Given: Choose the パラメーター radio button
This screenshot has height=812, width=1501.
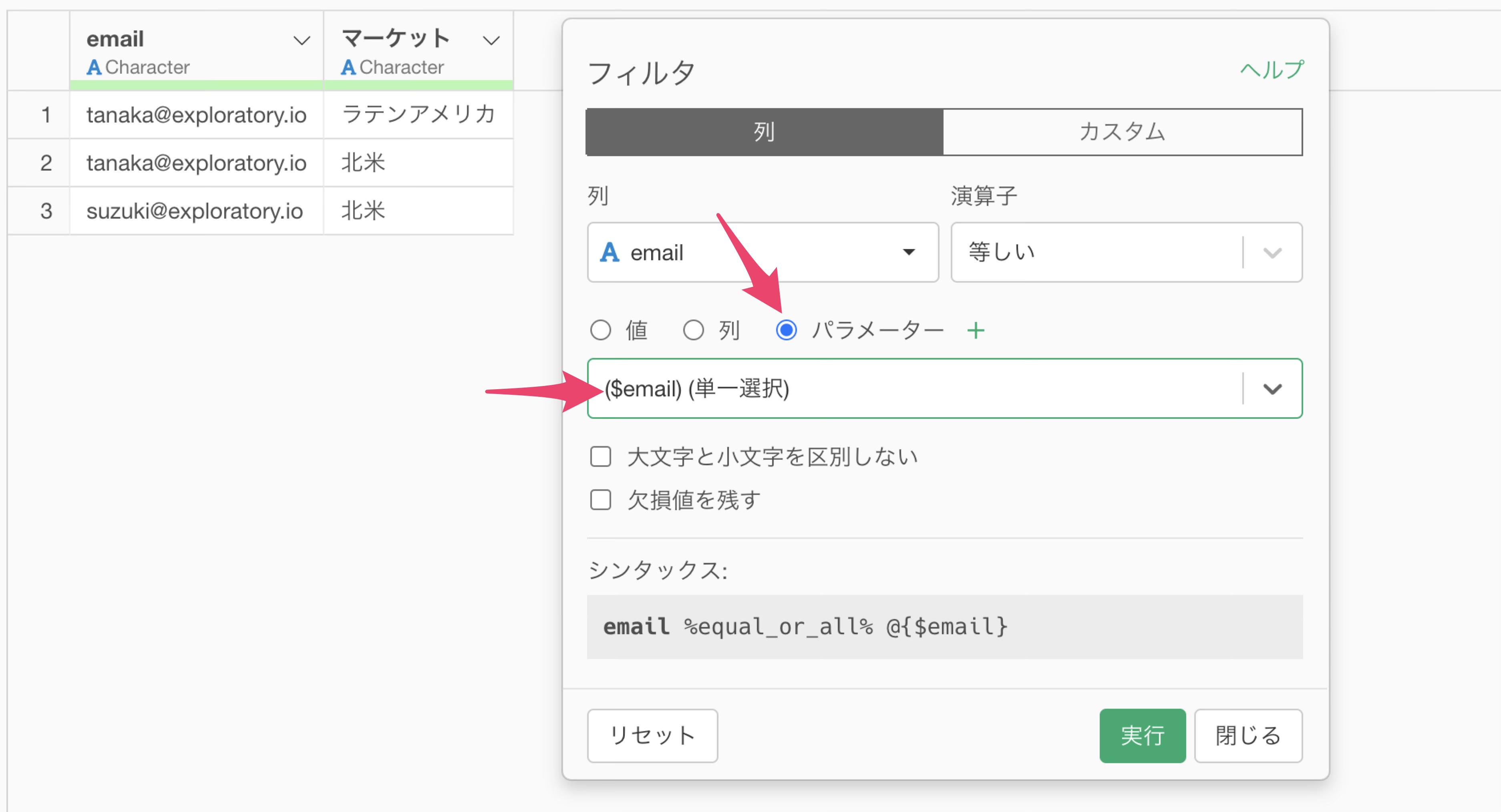Looking at the screenshot, I should pyautogui.click(x=786, y=330).
